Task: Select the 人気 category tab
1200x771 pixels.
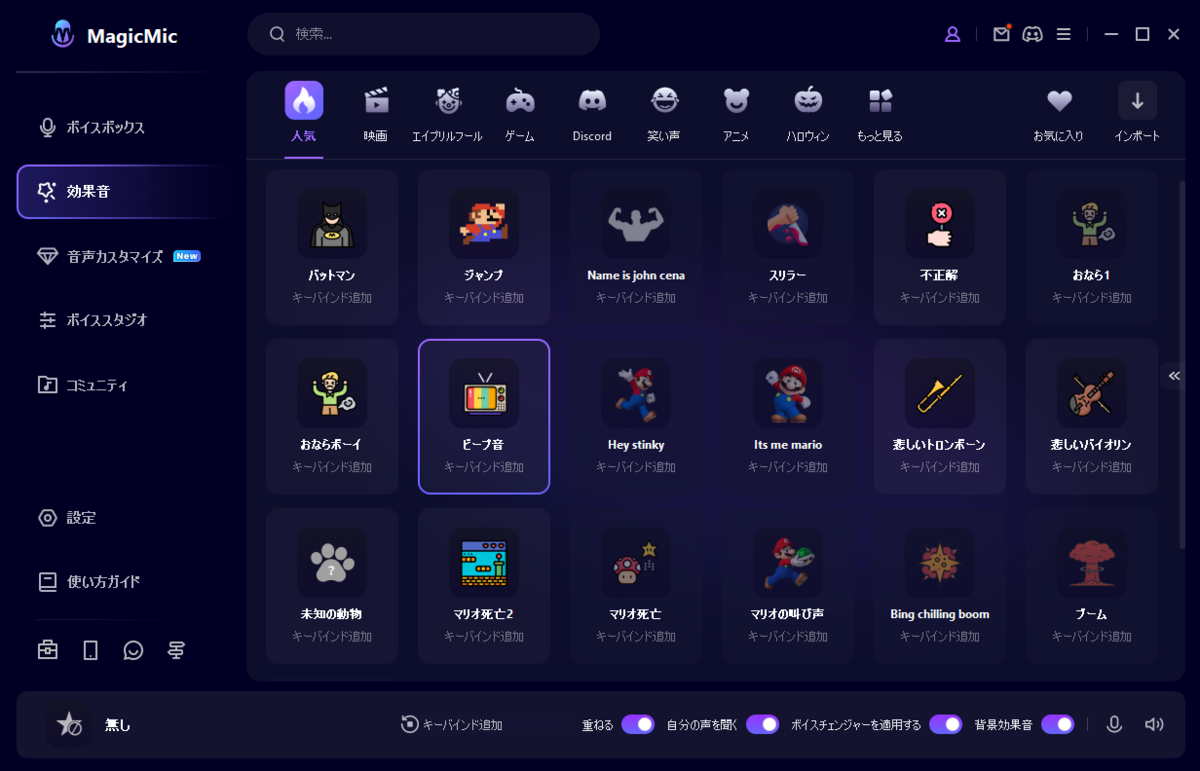Action: pyautogui.click(x=303, y=113)
